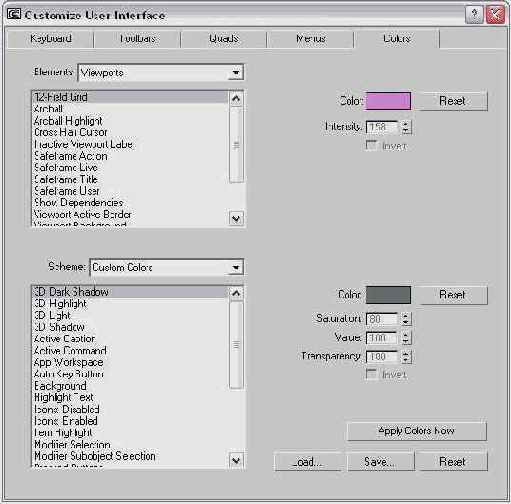Click the Customize User Interface window icon

pyautogui.click(x=14, y=14)
